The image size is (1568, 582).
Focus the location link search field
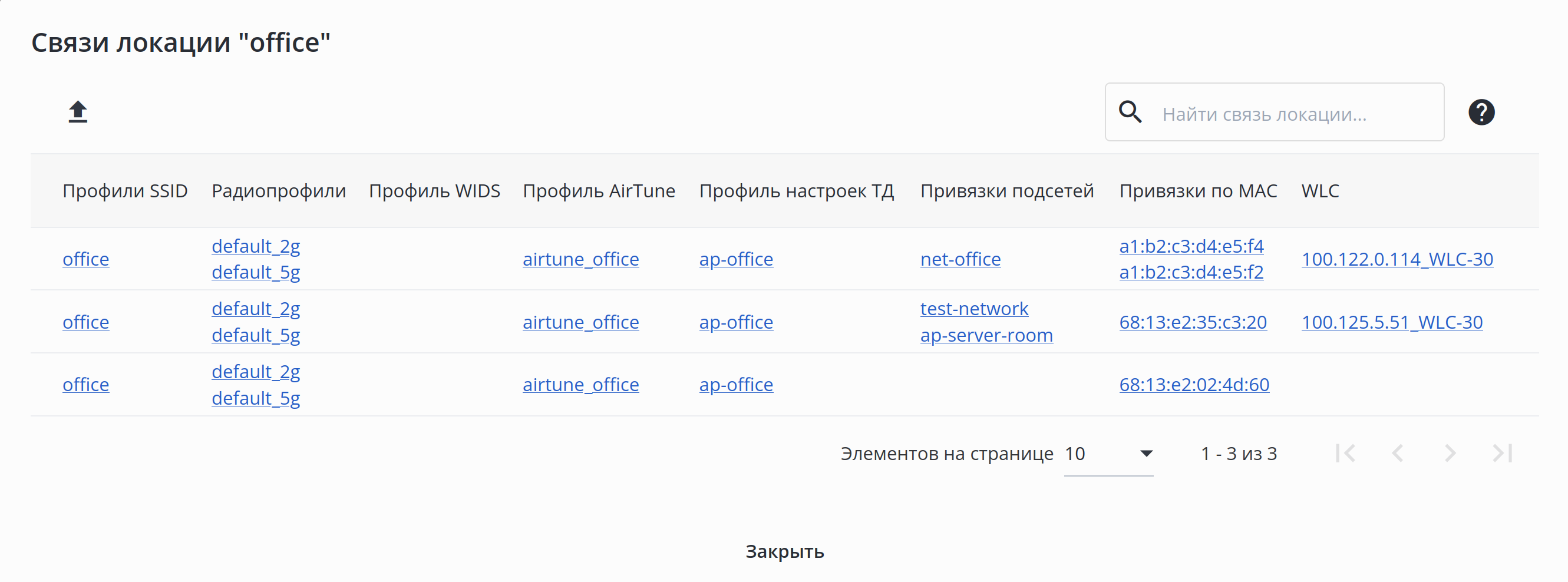click(x=1296, y=114)
